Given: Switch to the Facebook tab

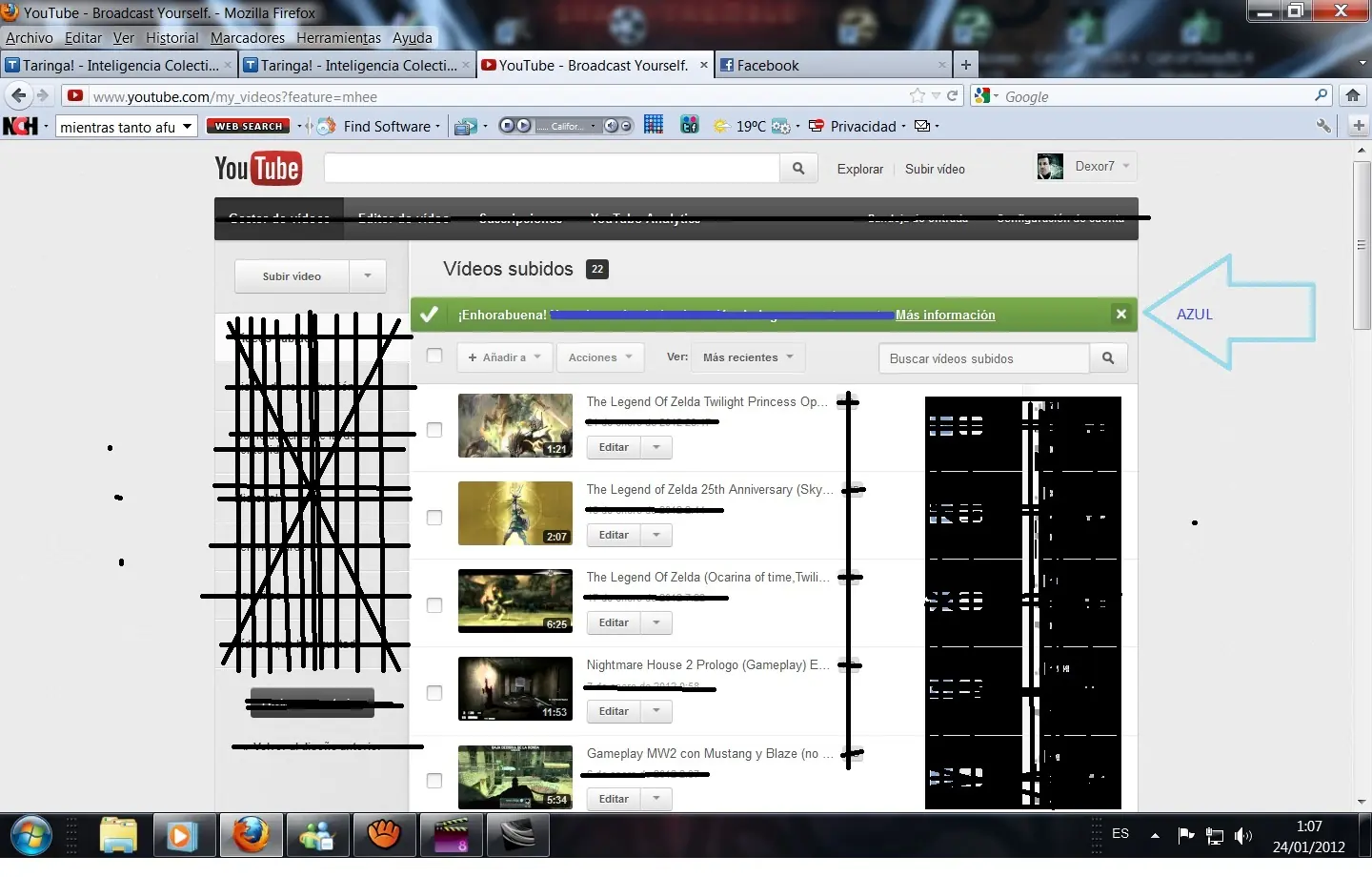Looking at the screenshot, I should (833, 65).
